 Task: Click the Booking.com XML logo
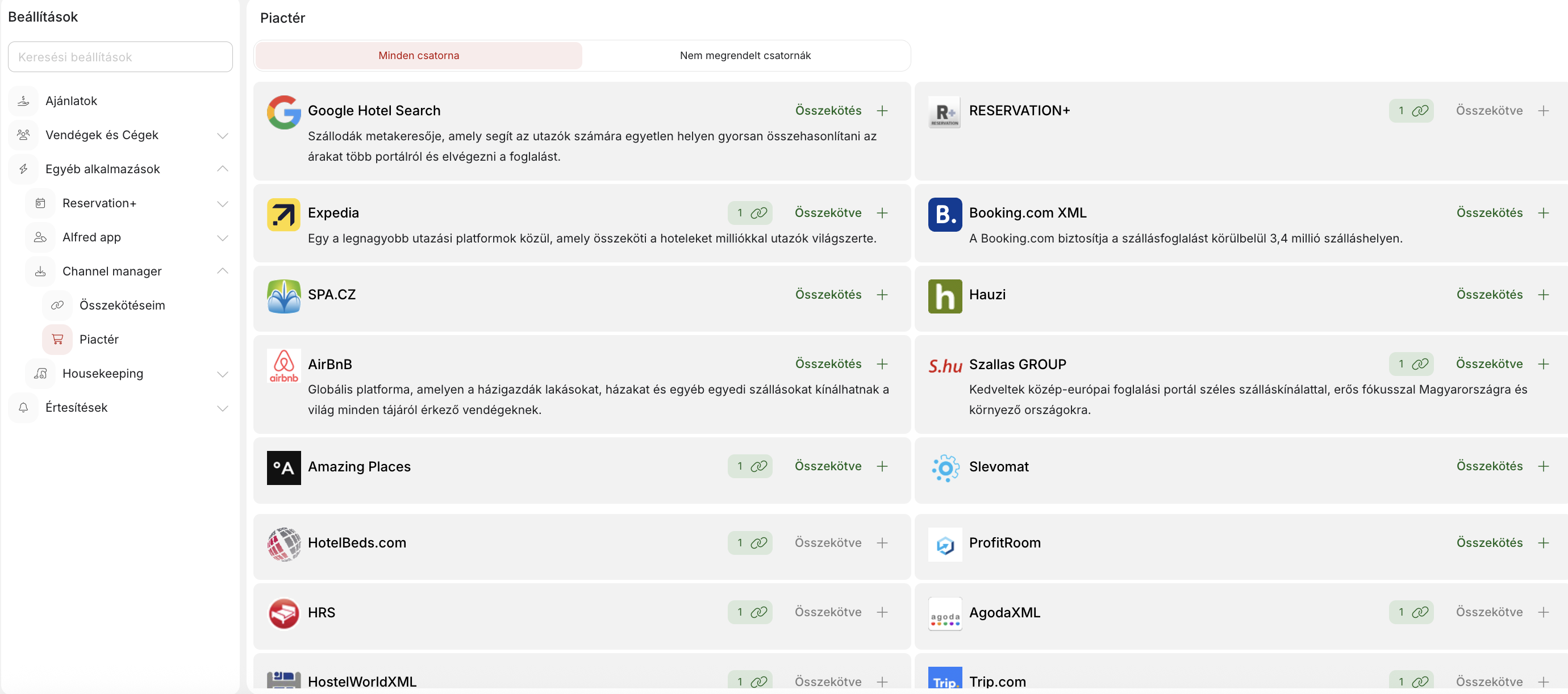pyautogui.click(x=945, y=214)
